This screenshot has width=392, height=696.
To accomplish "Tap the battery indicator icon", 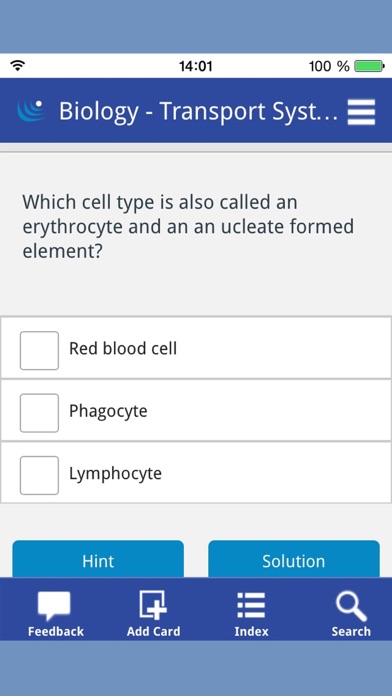I will pyautogui.click(x=369, y=67).
